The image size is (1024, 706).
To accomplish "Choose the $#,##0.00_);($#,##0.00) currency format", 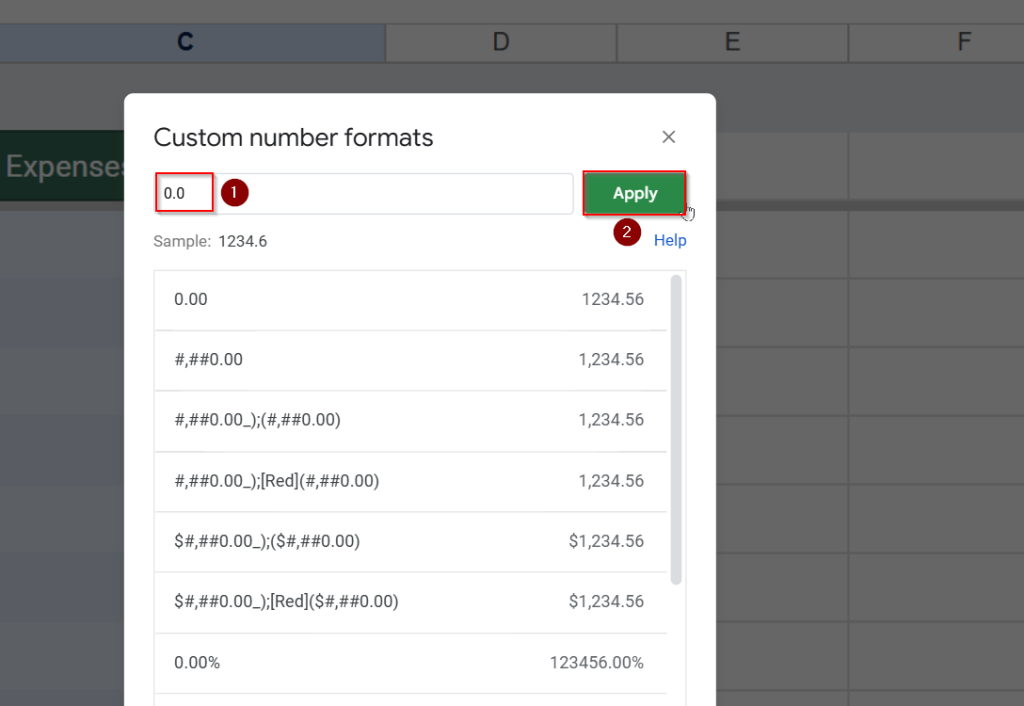I will pyautogui.click(x=410, y=541).
